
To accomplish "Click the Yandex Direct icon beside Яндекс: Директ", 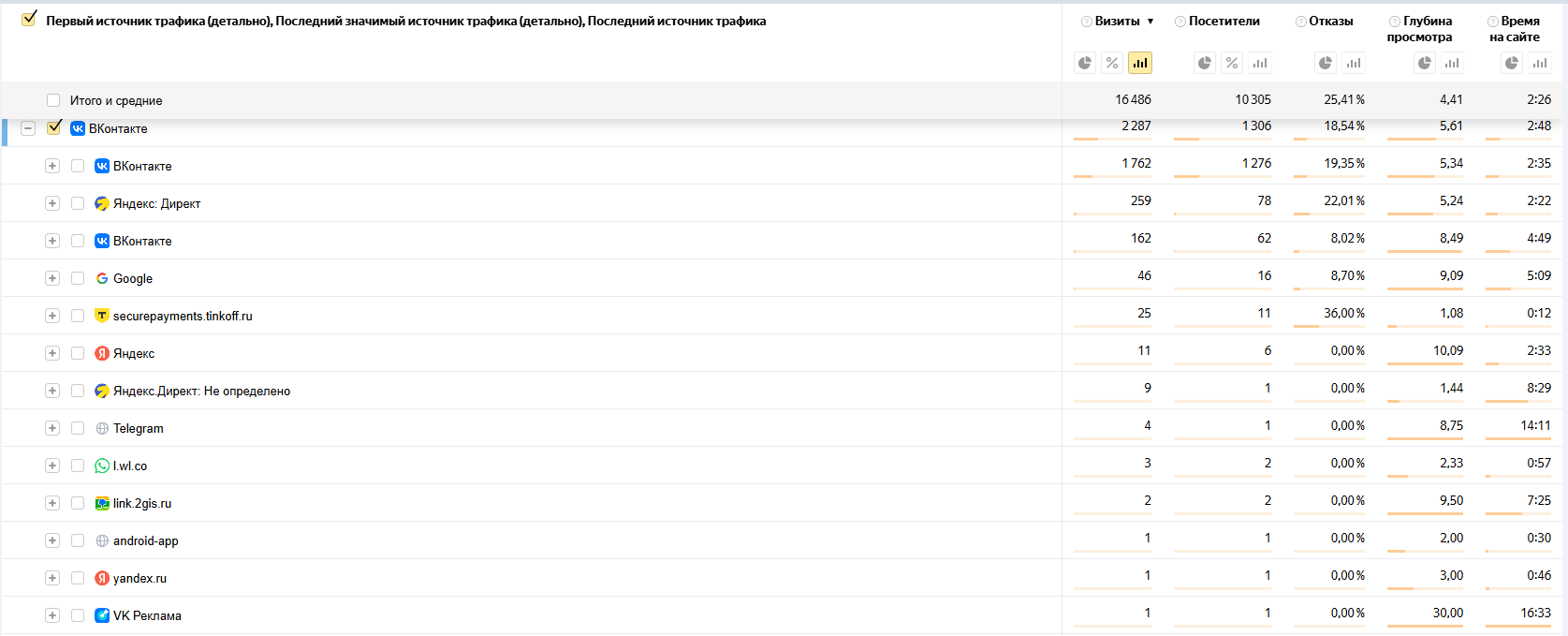I will click(x=102, y=203).
